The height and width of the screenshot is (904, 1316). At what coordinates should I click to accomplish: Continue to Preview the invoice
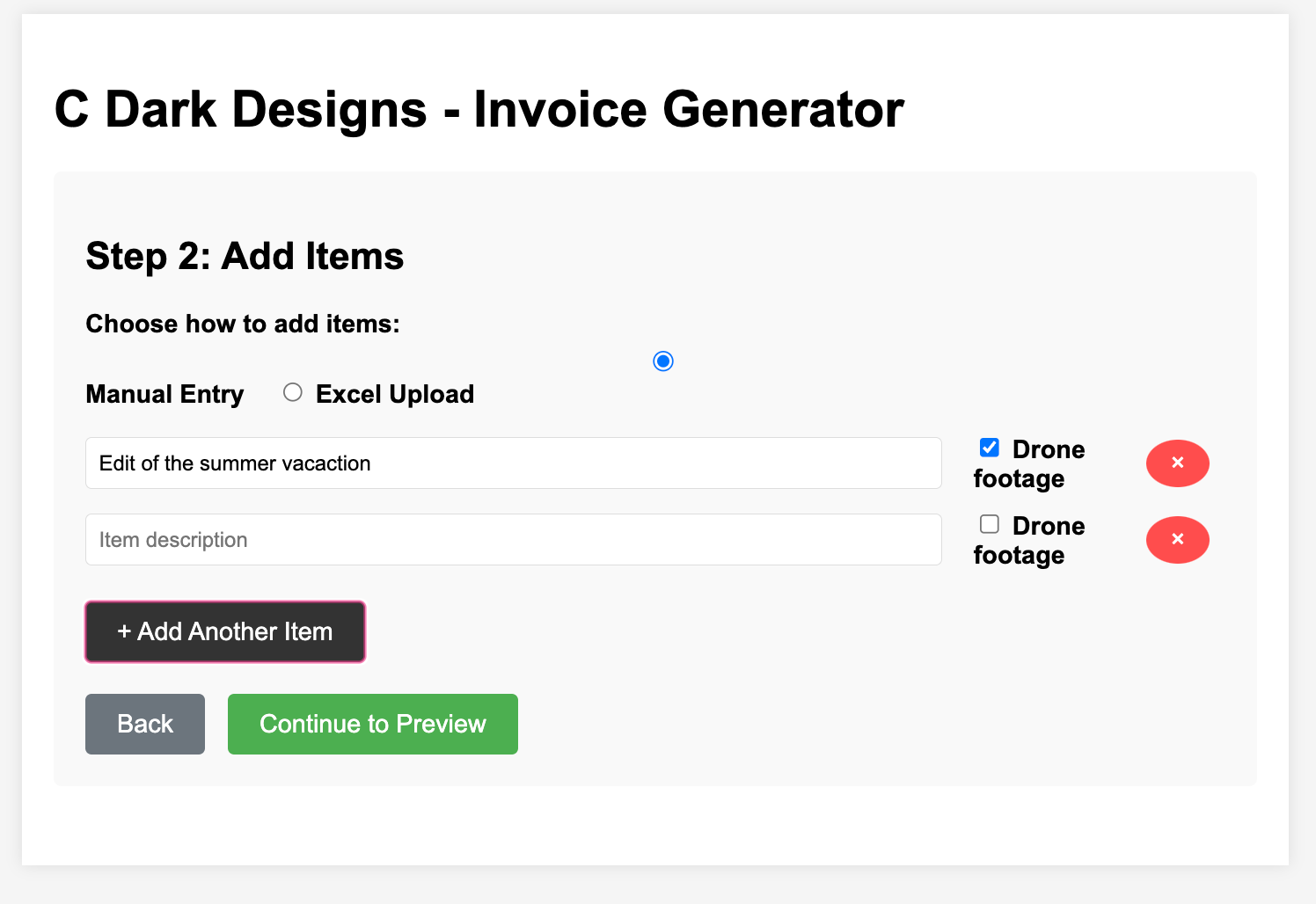(x=373, y=724)
